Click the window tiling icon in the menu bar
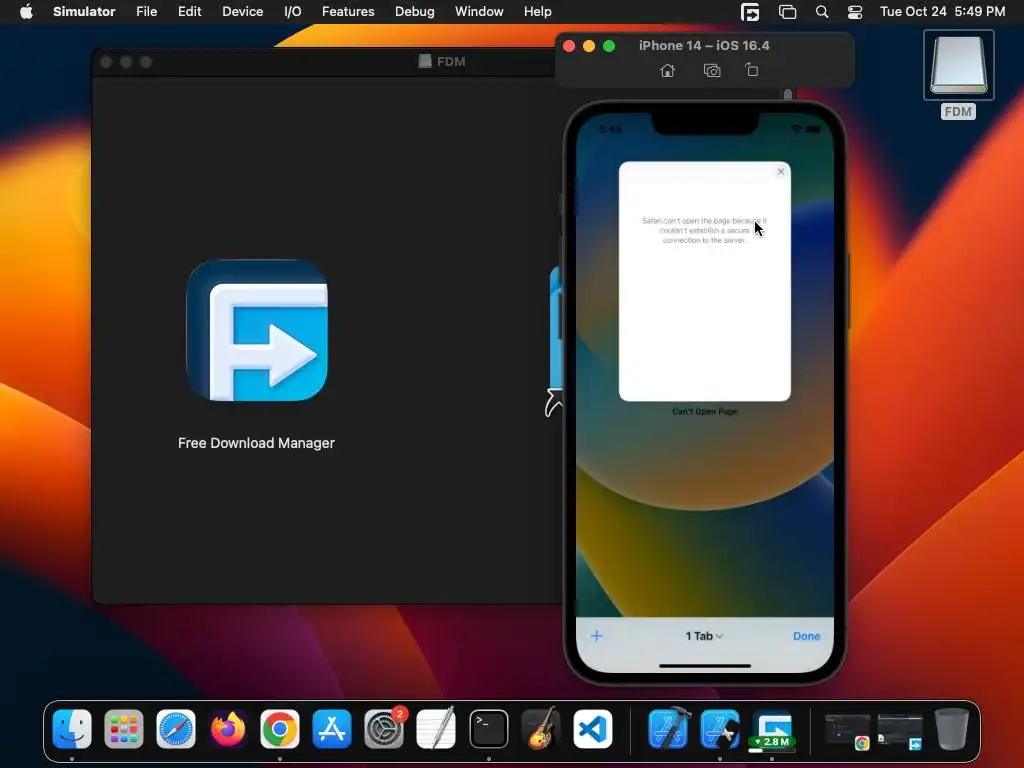 [x=788, y=12]
